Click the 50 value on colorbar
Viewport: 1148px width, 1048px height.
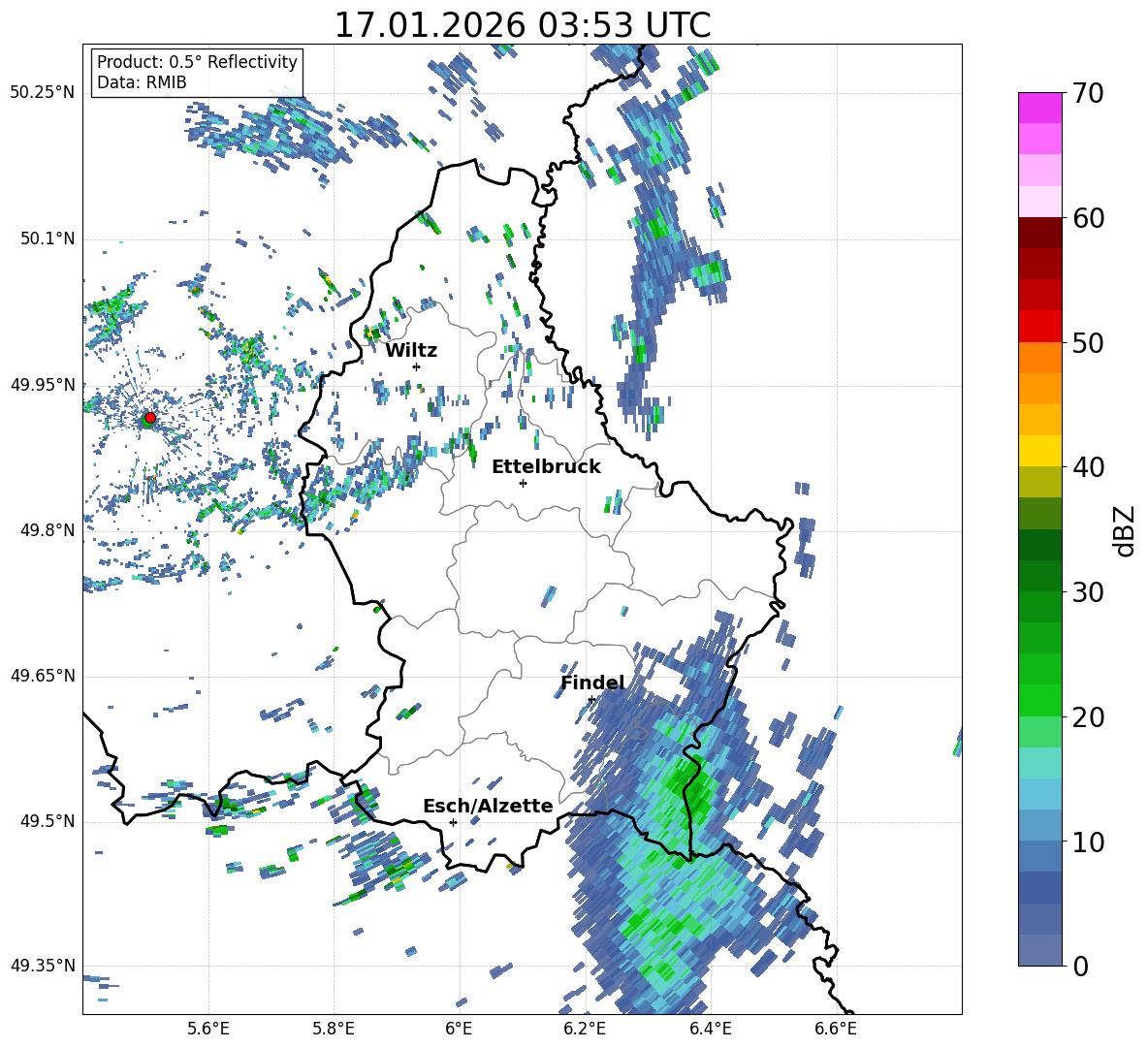pos(1088,343)
